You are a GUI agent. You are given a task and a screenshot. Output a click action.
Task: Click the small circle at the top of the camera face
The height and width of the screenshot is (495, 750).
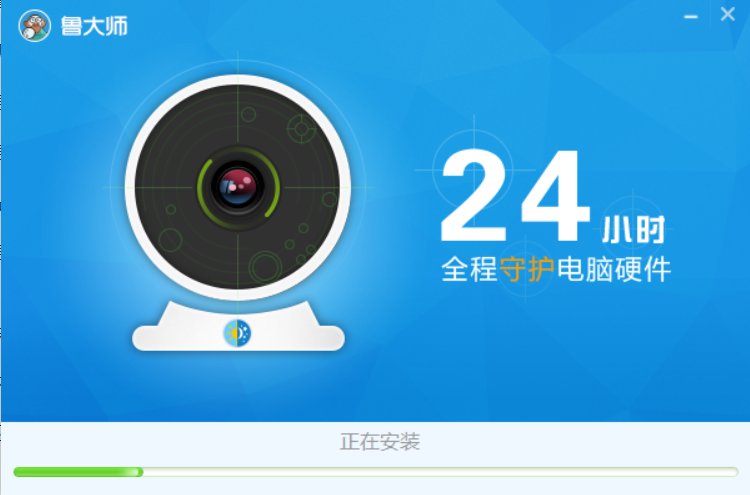point(248,114)
